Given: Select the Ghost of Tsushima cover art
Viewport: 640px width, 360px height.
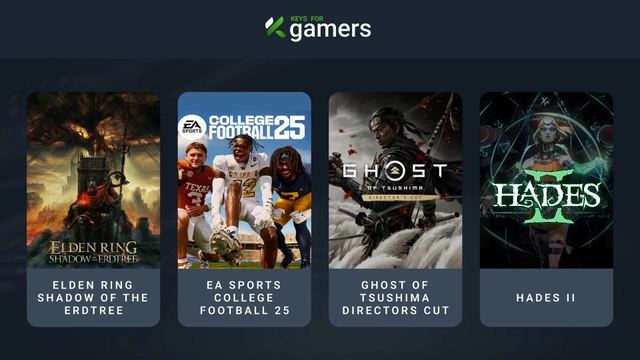Looking at the screenshot, I should (x=396, y=180).
